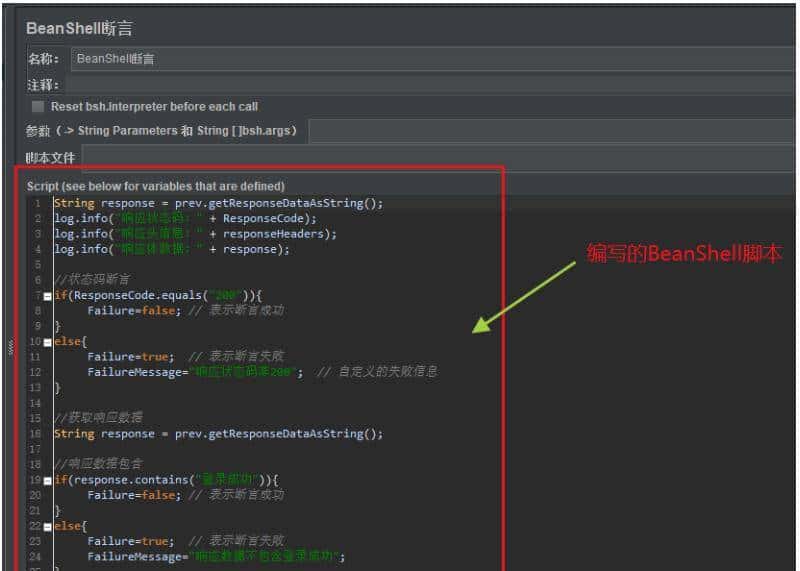Click line 16 String response statement
This screenshot has width=800, height=571.
tap(218, 434)
